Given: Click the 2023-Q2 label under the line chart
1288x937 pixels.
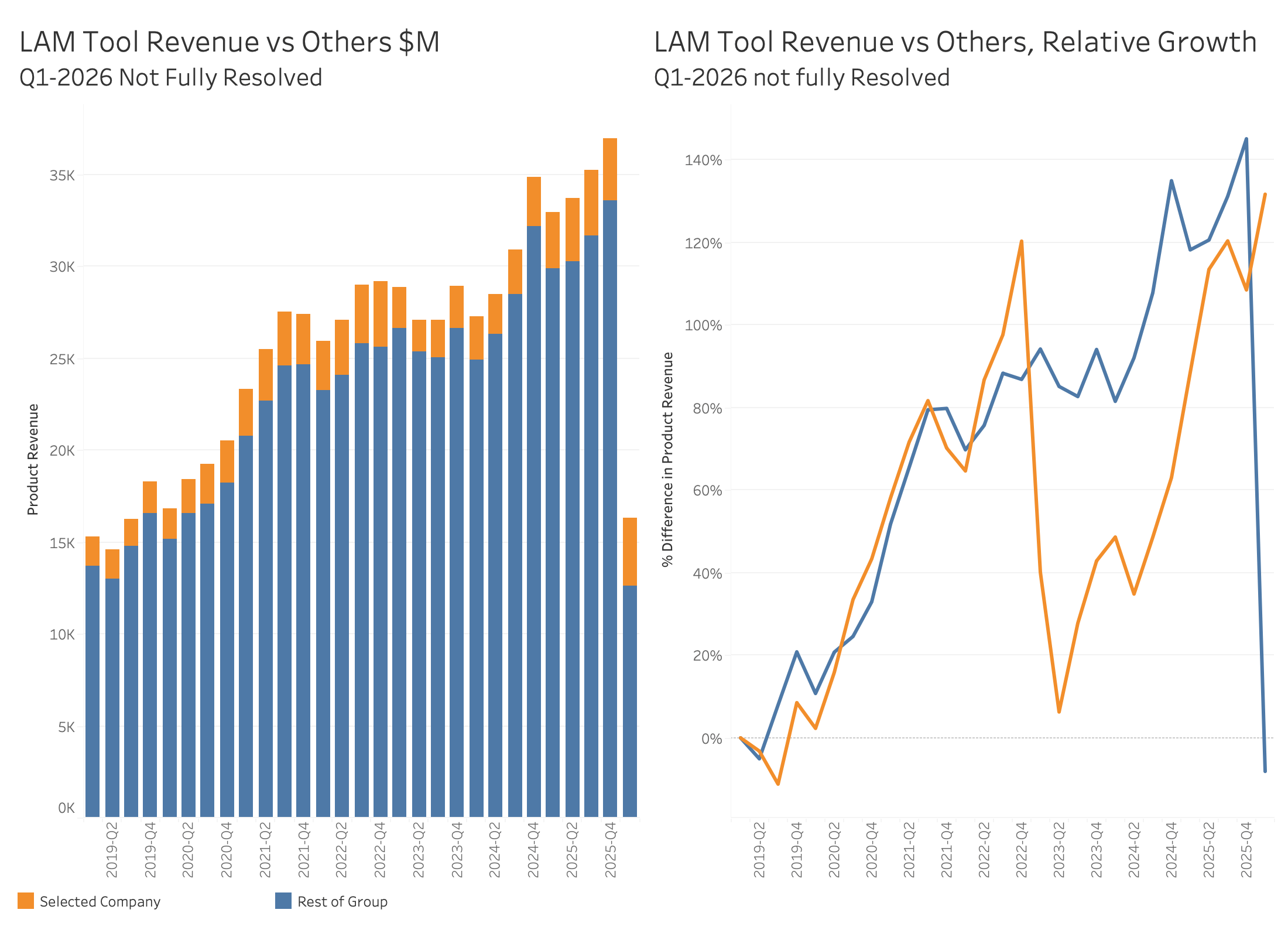Looking at the screenshot, I should click(1059, 850).
